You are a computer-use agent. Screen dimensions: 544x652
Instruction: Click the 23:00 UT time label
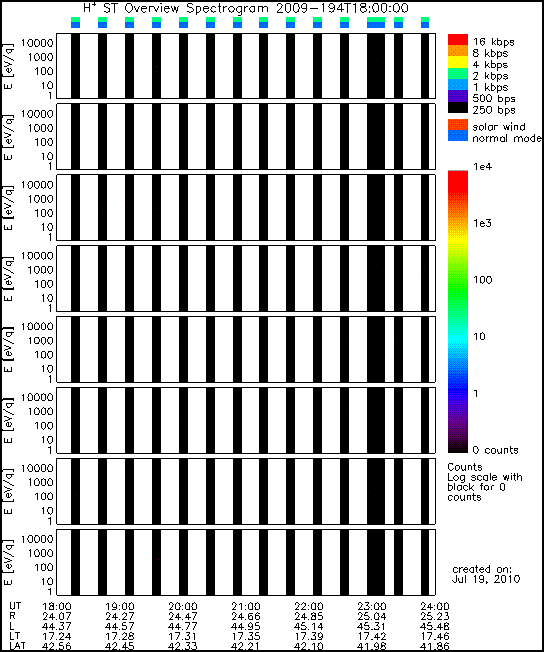pos(372,607)
